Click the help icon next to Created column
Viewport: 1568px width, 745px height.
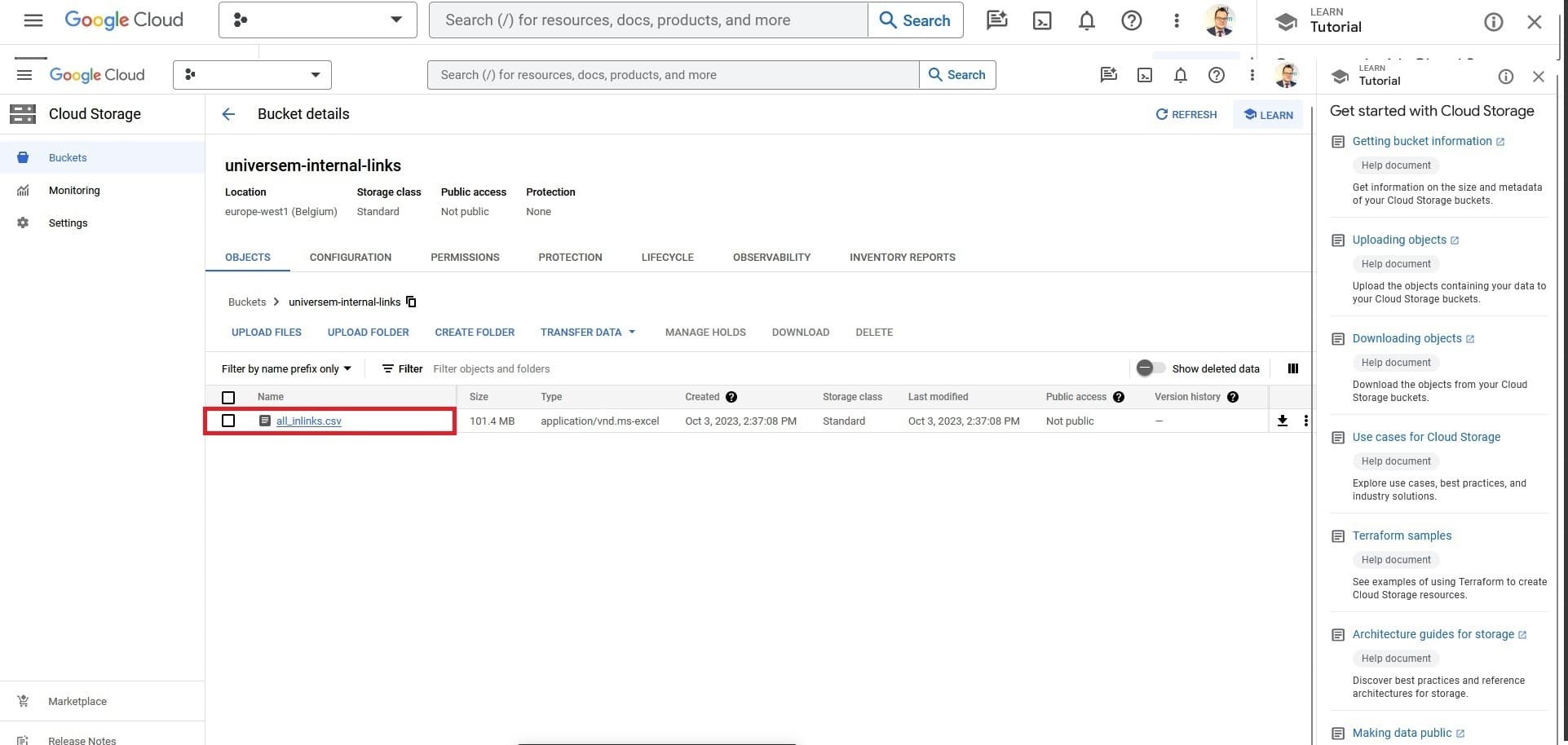click(x=731, y=397)
